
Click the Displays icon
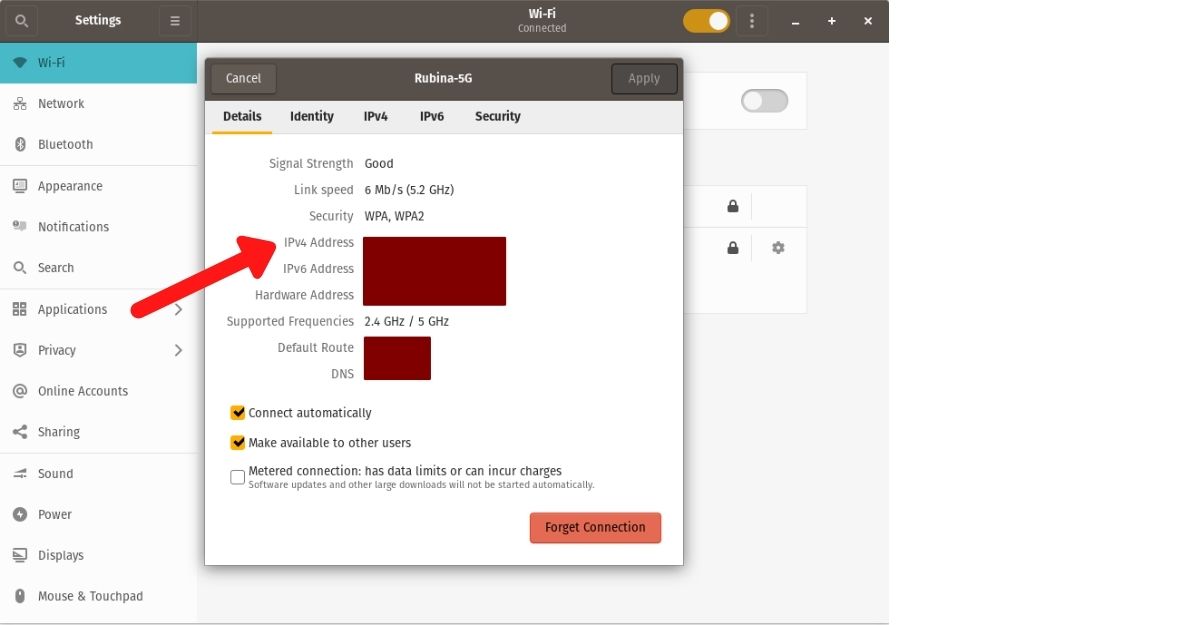(x=19, y=556)
